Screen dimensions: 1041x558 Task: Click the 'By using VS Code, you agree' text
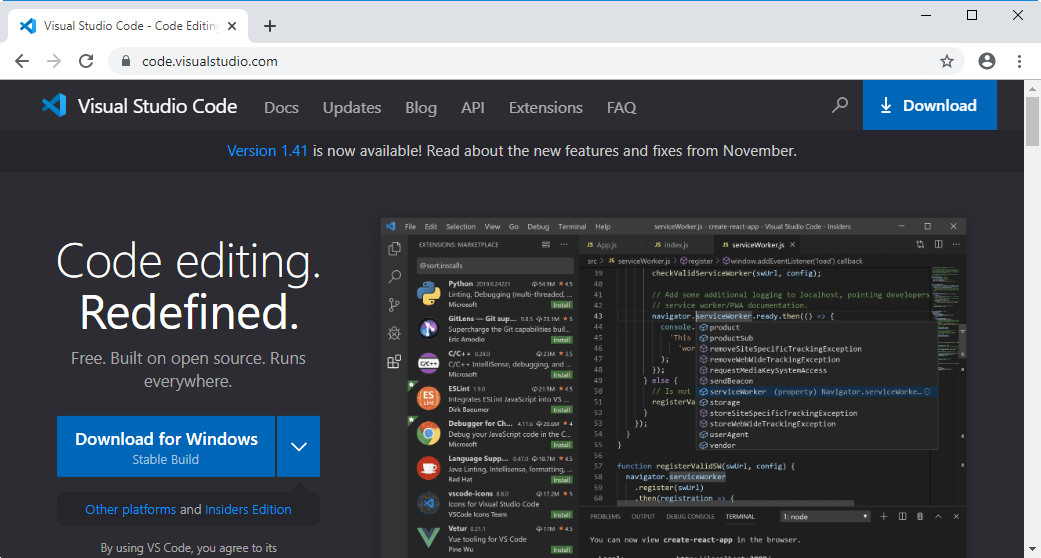pyautogui.click(x=189, y=548)
